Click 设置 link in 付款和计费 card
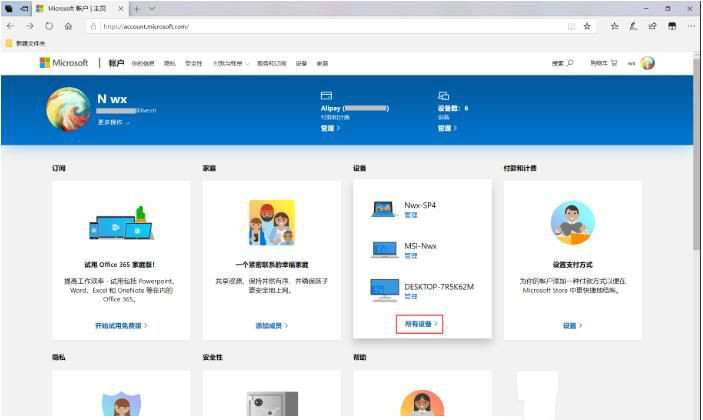The height and width of the screenshot is (420, 703). pos(573,325)
